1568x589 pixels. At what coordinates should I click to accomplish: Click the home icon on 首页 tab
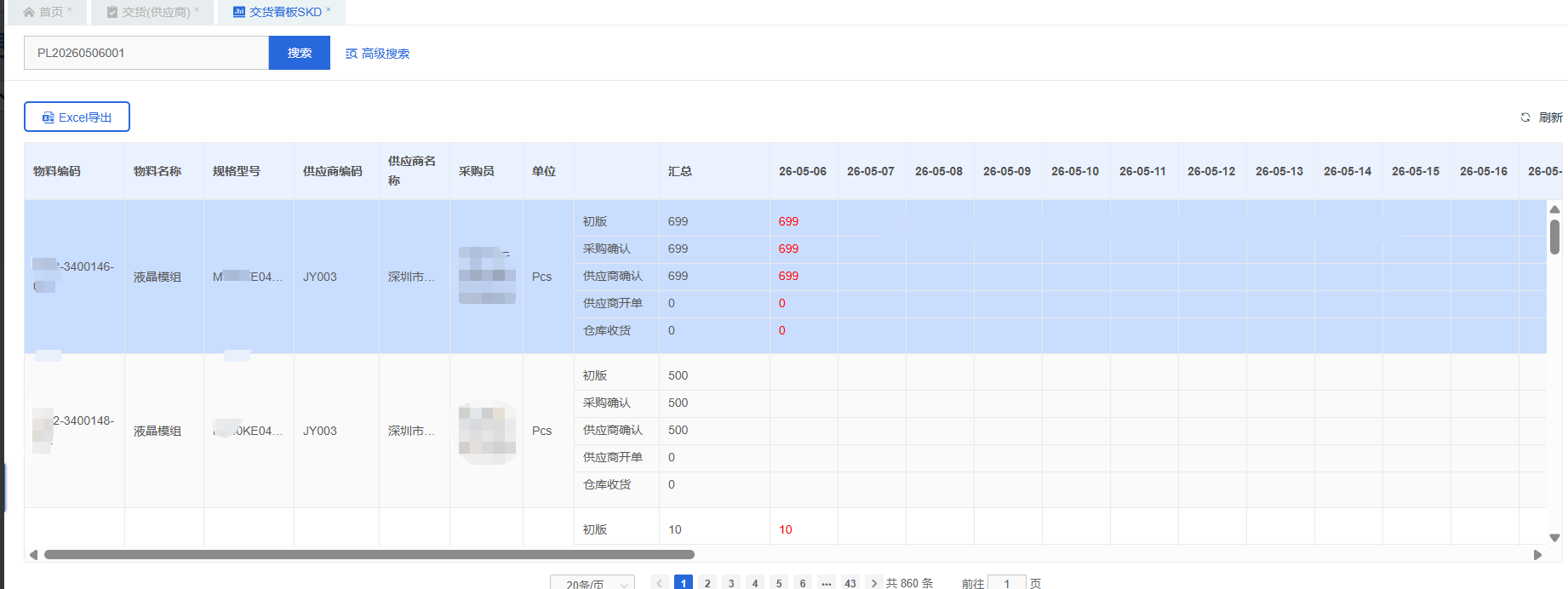(29, 12)
